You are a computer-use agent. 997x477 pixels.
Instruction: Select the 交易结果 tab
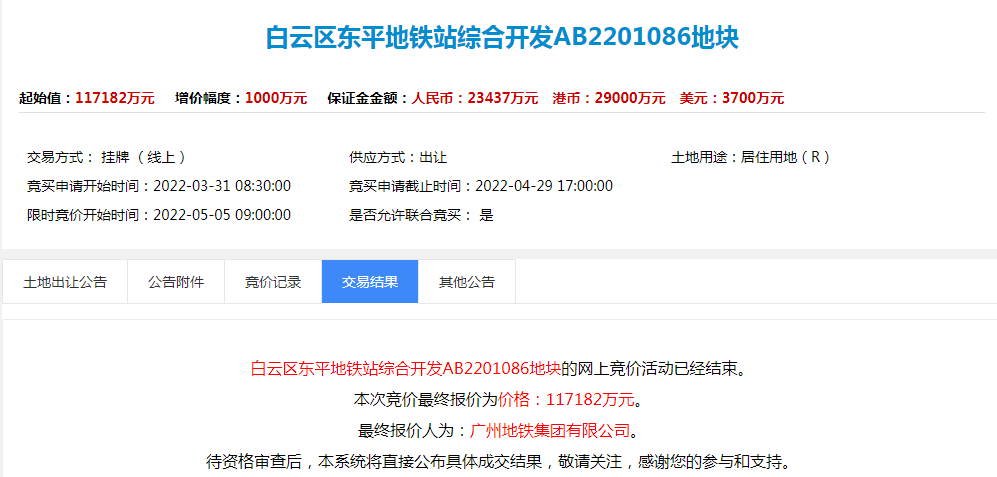[370, 282]
